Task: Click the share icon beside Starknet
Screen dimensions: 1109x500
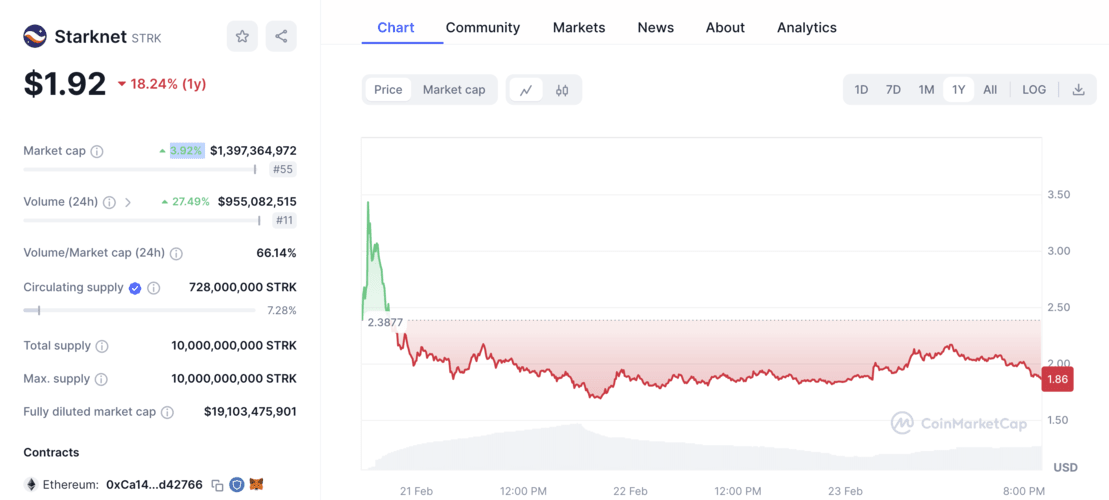Action: click(x=281, y=37)
